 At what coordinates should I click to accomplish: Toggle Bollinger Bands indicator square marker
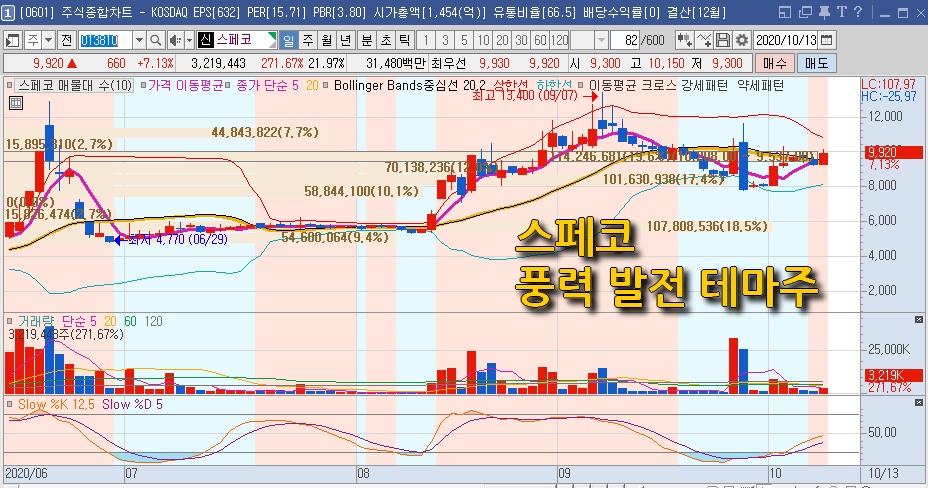[326, 86]
